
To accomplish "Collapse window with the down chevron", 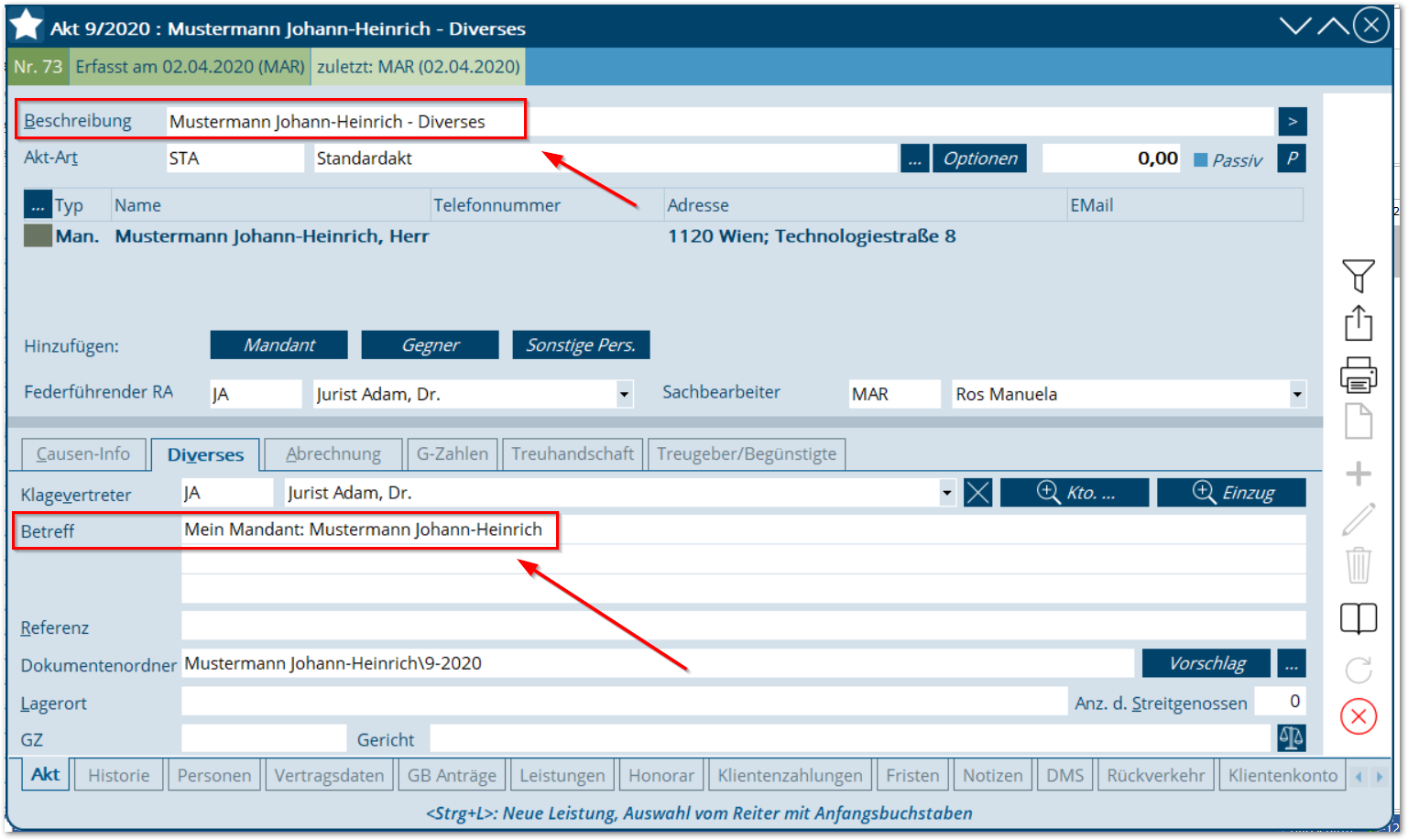I will (x=1295, y=26).
